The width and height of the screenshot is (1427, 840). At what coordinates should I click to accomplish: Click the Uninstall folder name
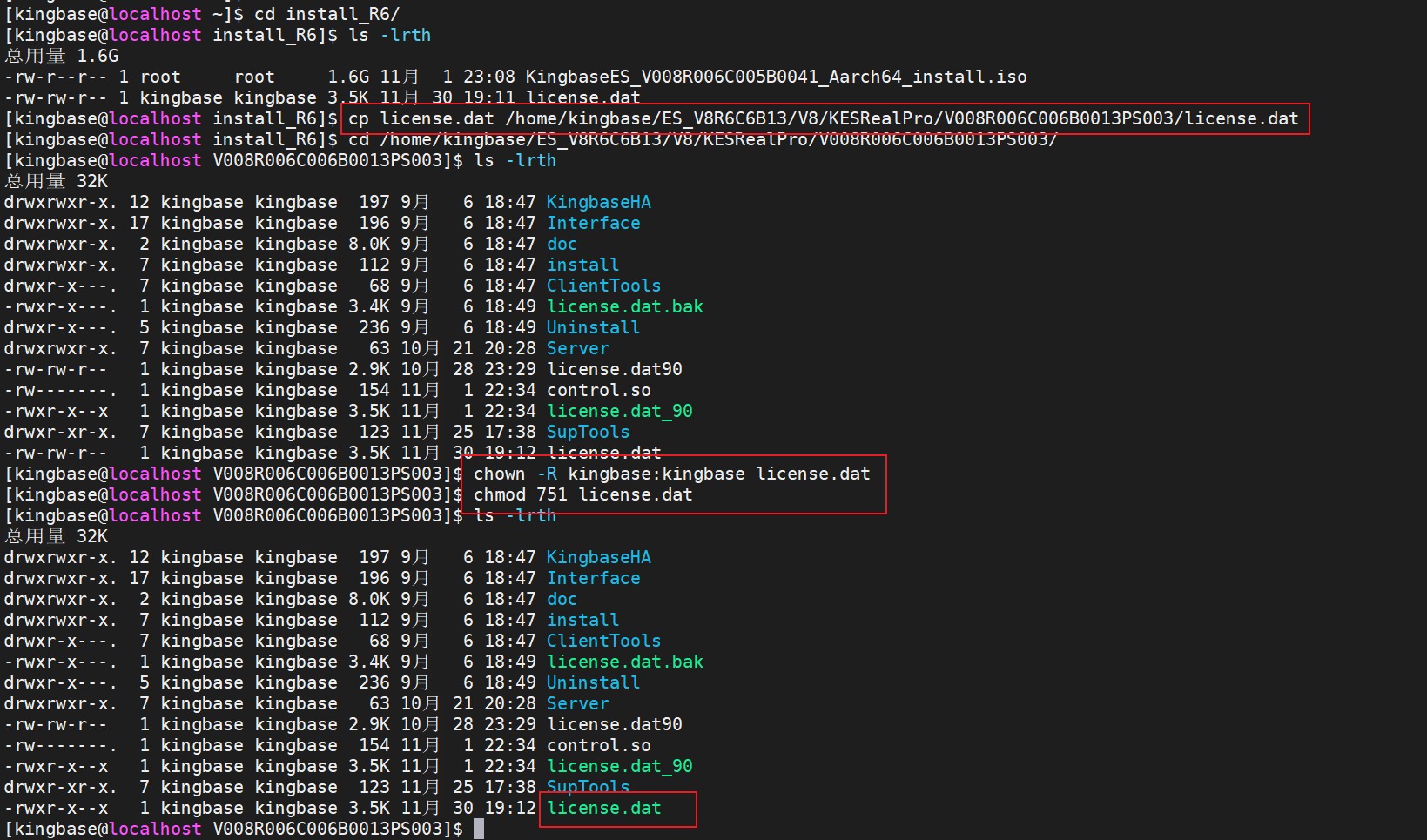(x=593, y=327)
